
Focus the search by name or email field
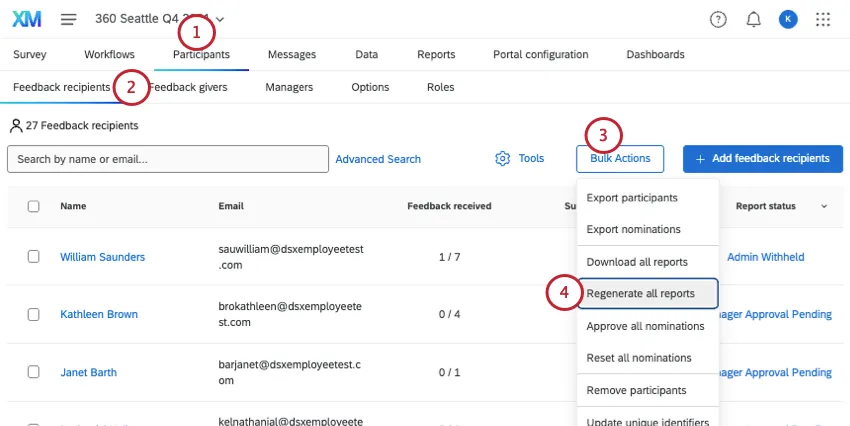pyautogui.click(x=168, y=159)
